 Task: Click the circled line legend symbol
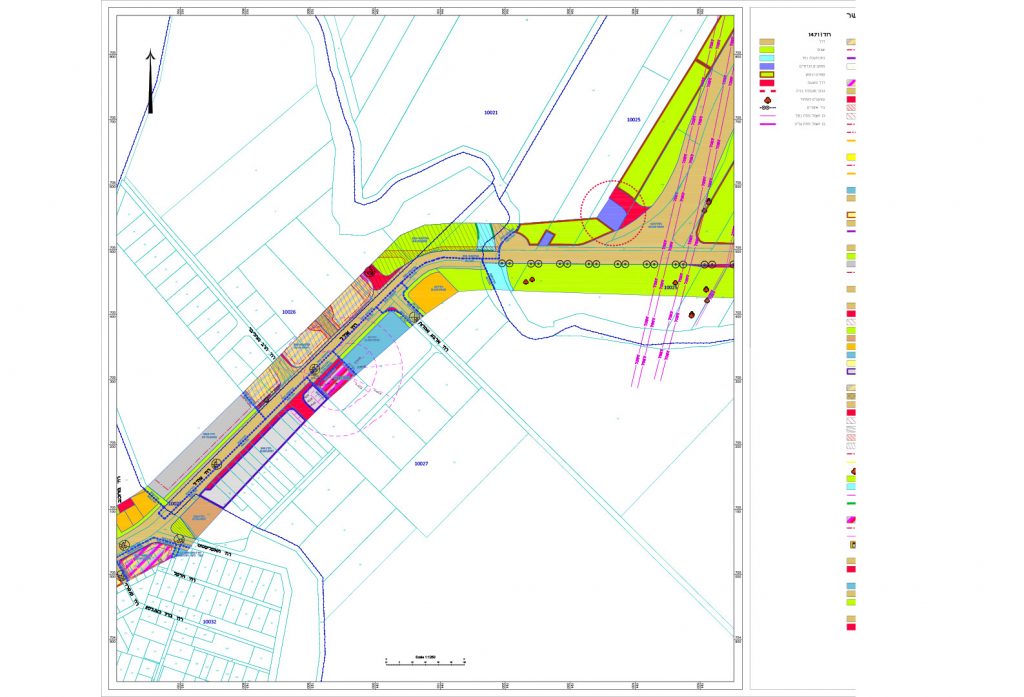(x=768, y=107)
